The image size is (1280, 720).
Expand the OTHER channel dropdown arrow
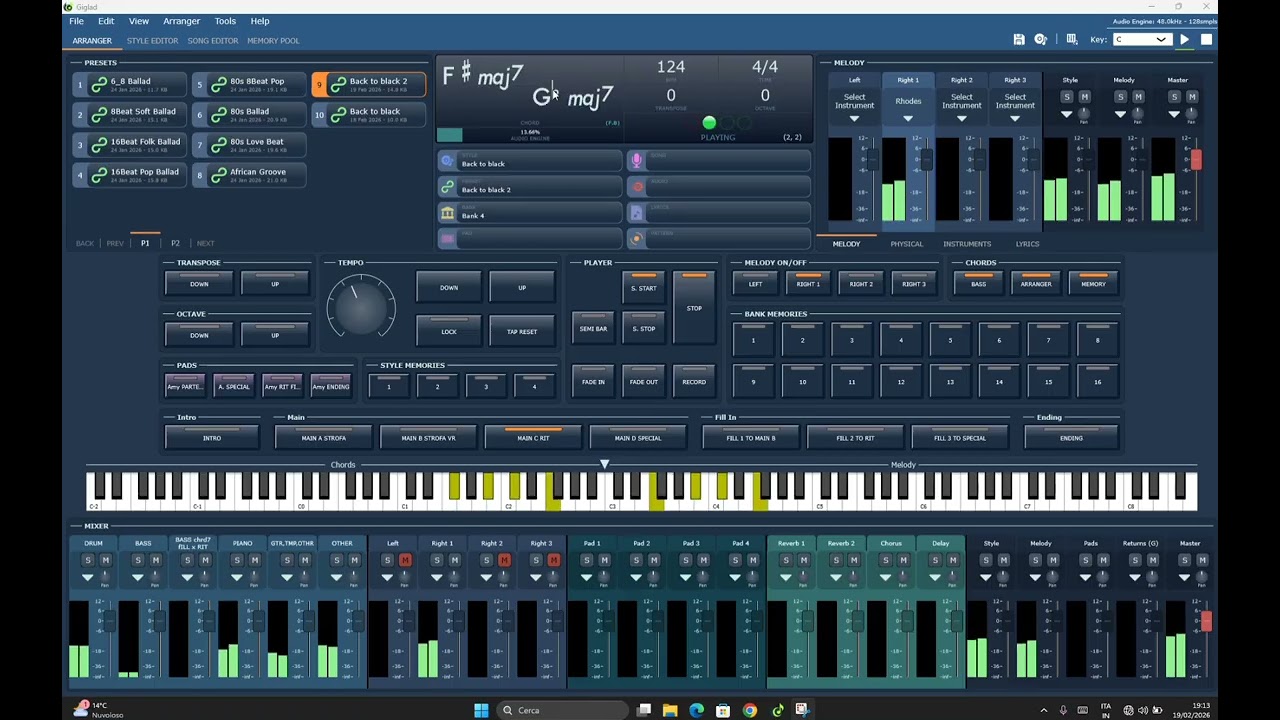coord(336,578)
